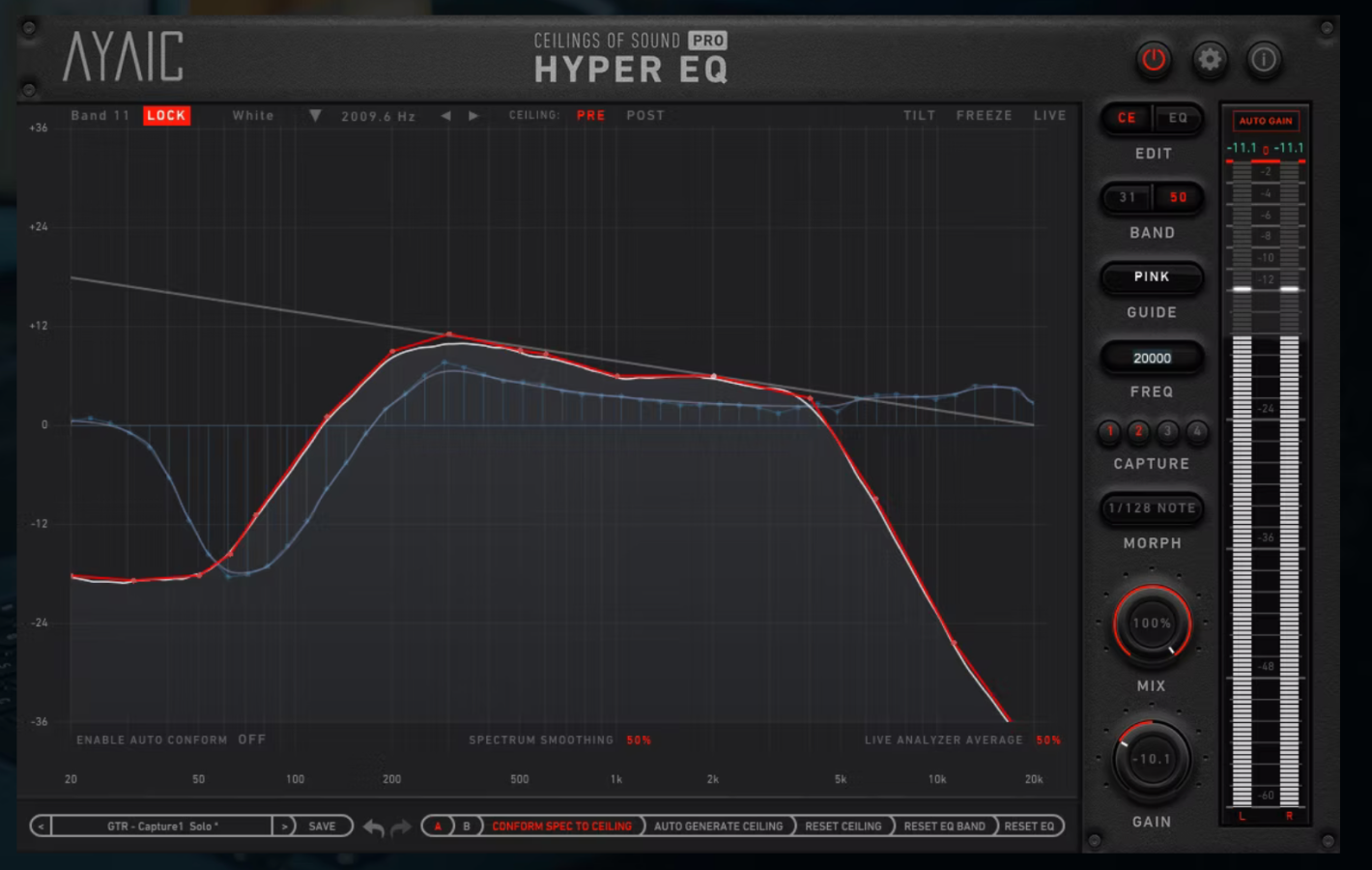
Task: Open the 1/128 NOTE morph selector
Action: (1152, 508)
